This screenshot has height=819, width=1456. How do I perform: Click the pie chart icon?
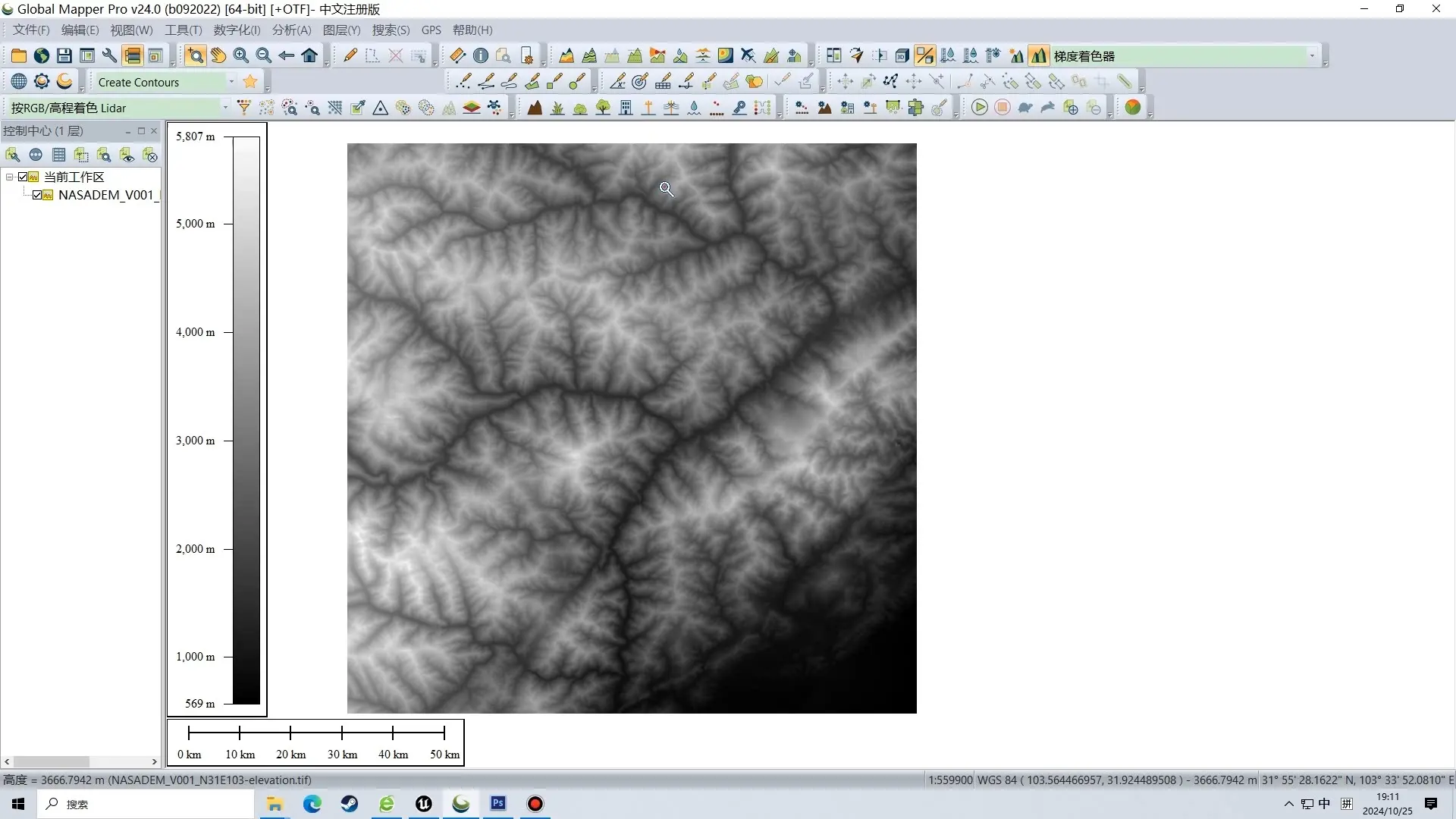tap(1133, 108)
